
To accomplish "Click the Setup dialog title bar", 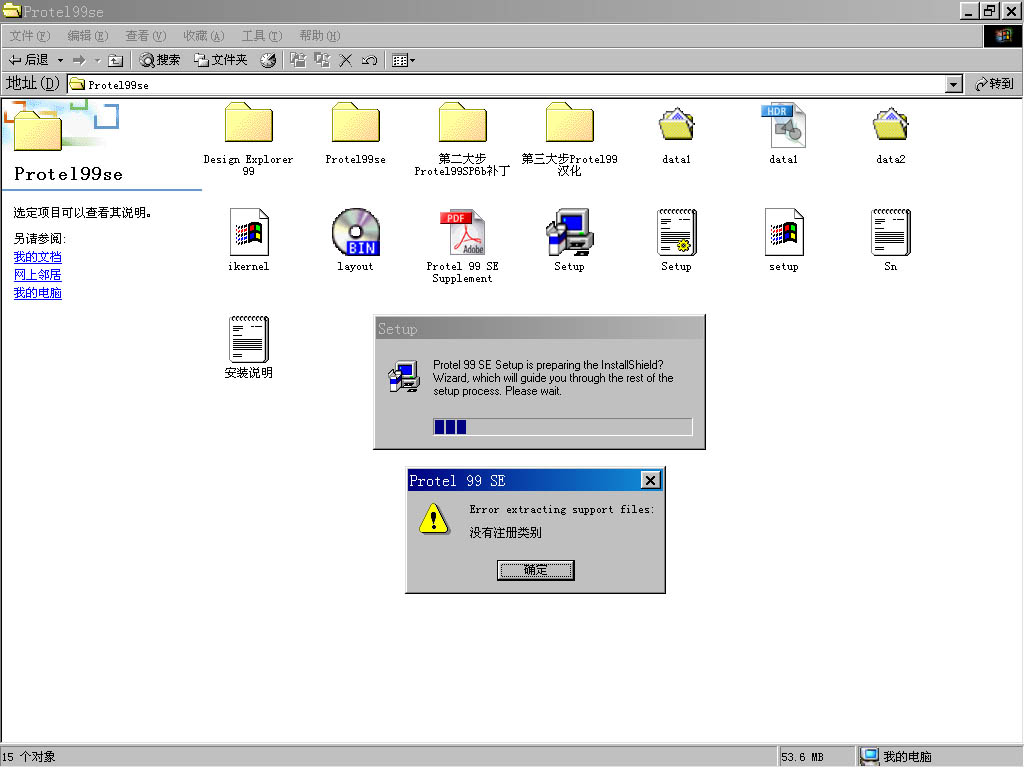I will pyautogui.click(x=539, y=328).
